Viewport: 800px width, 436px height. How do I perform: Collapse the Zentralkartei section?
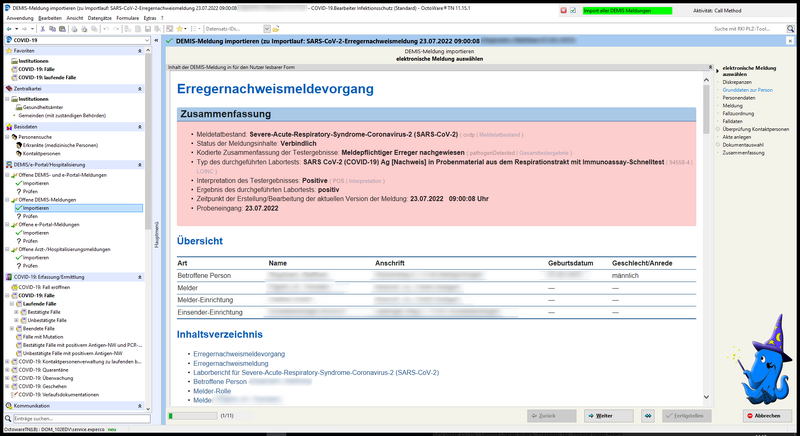click(140, 89)
